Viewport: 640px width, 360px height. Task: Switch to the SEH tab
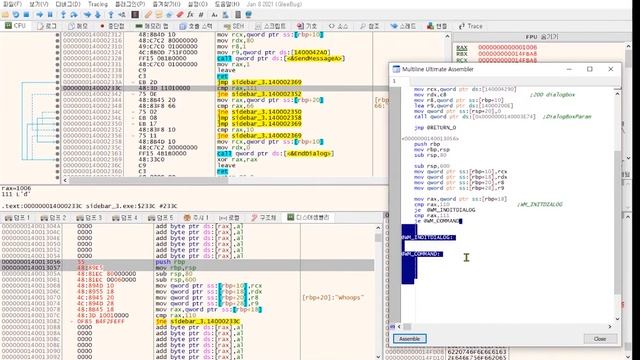234,26
